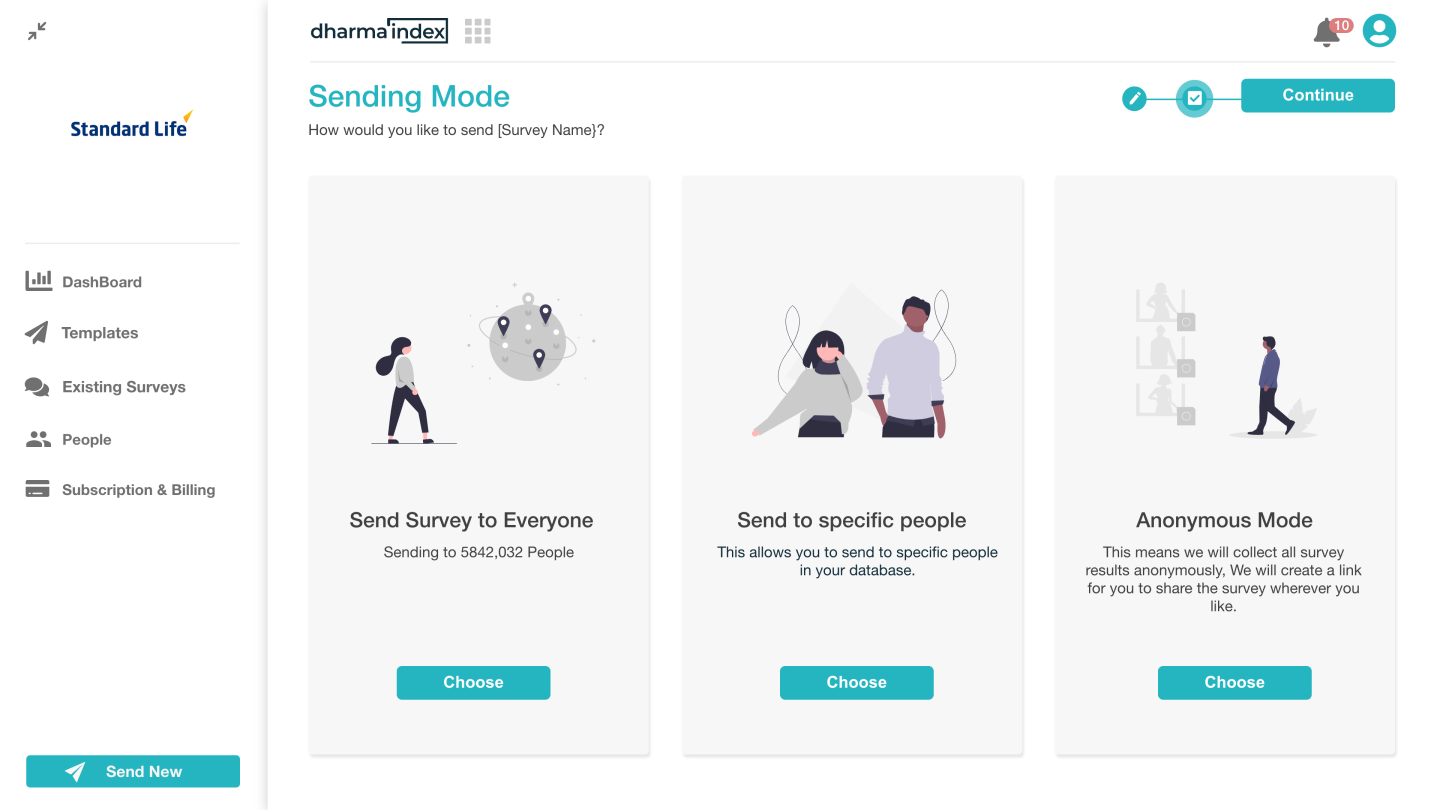Choose Send Survey to Everyone
The image size is (1440, 810).
[x=473, y=683]
